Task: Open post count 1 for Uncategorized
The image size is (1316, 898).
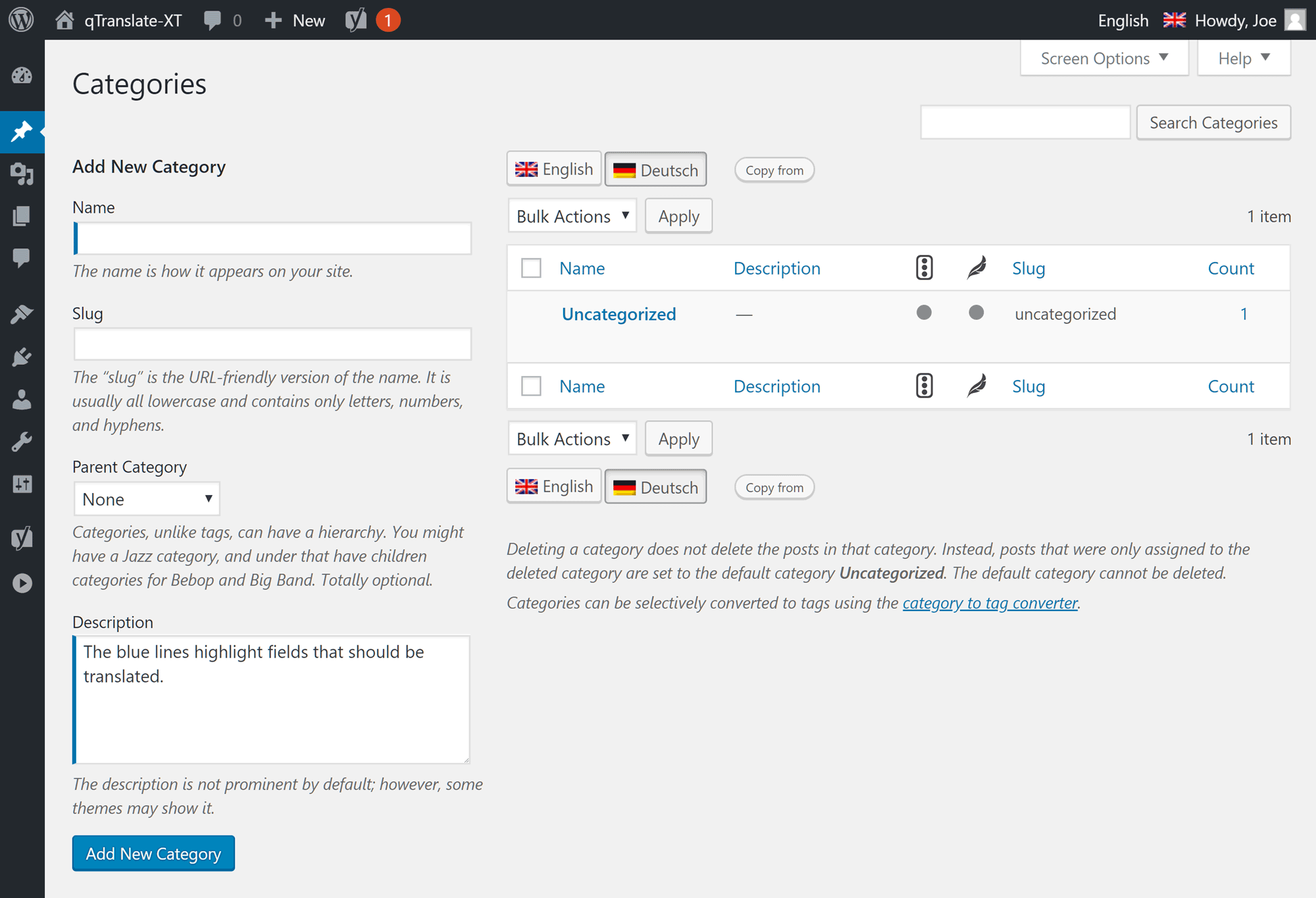Action: click(1244, 313)
